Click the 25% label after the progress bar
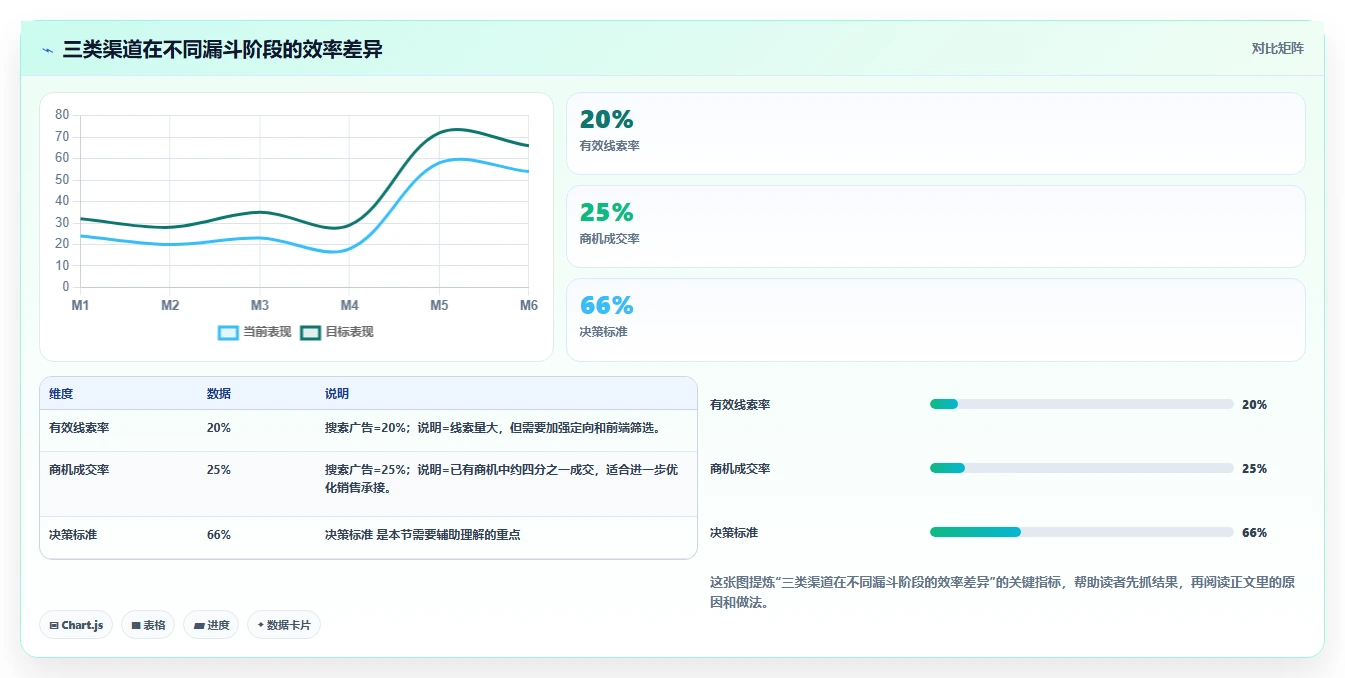The width and height of the screenshot is (1345, 678). (1254, 469)
